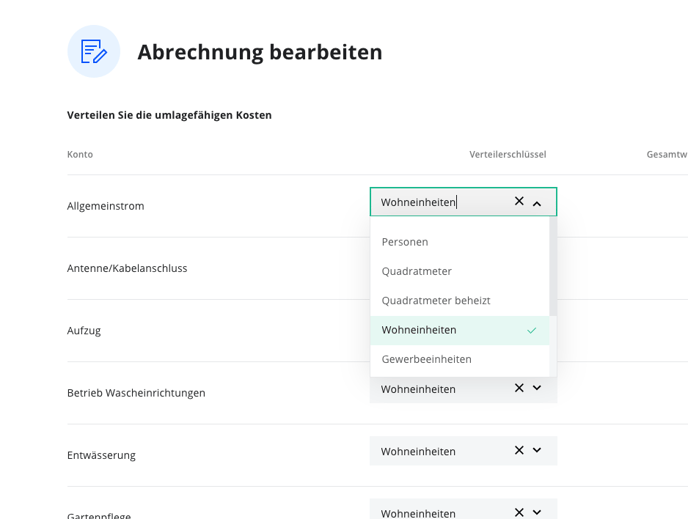Clear the Gartenpflege selection with X
This screenshot has width=688, height=519.
(x=519, y=512)
